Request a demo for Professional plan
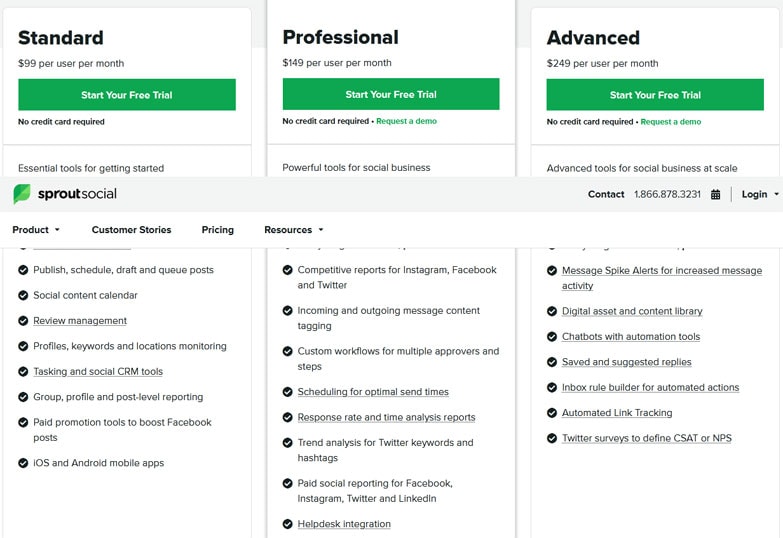783x538 pixels. pyautogui.click(x=406, y=121)
